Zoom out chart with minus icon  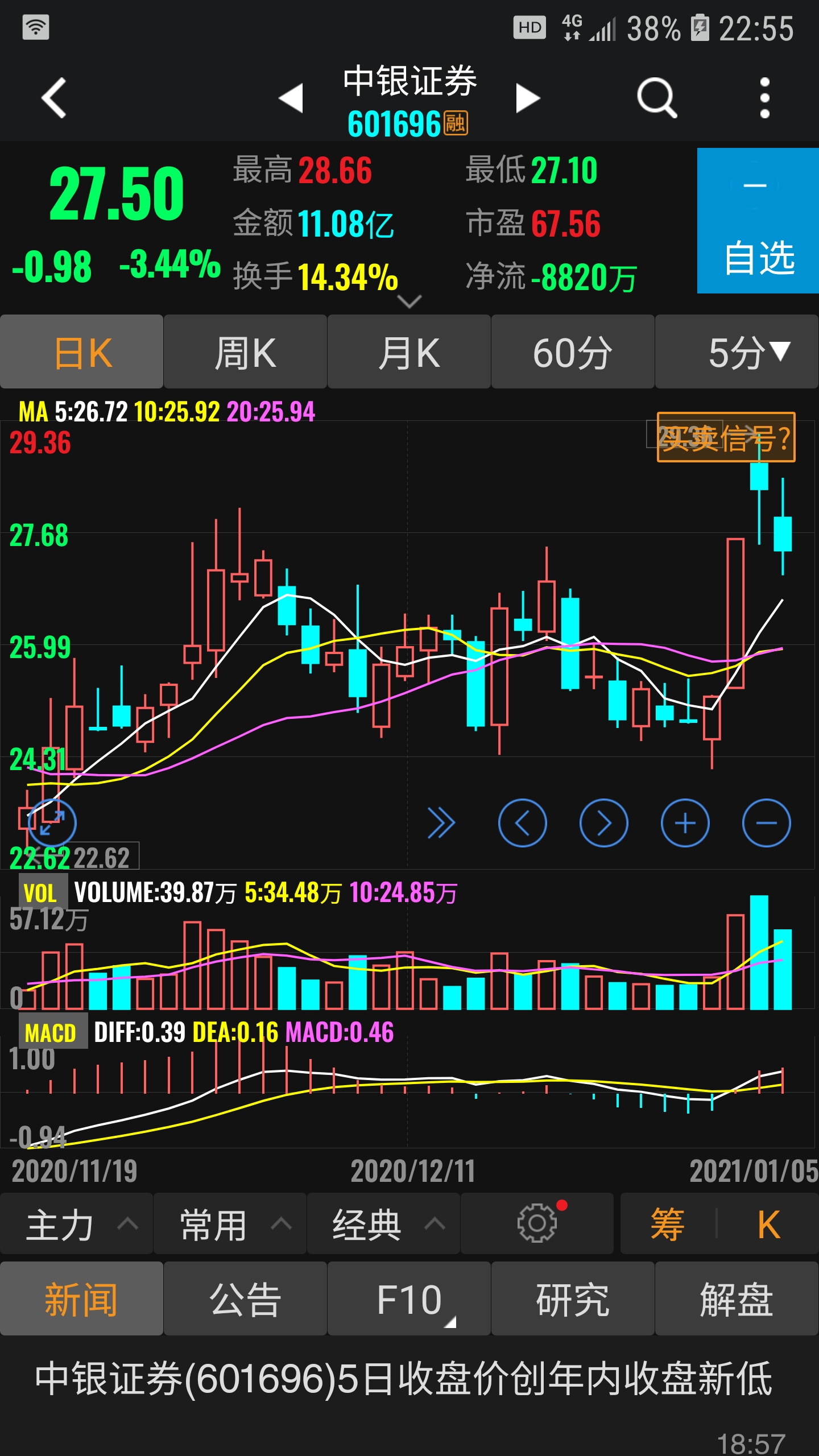tap(767, 823)
